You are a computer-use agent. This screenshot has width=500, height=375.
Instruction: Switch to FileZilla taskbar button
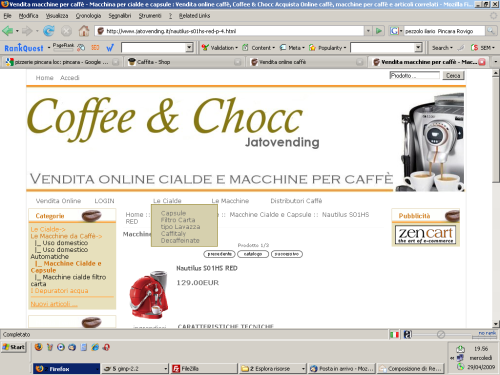(204, 368)
